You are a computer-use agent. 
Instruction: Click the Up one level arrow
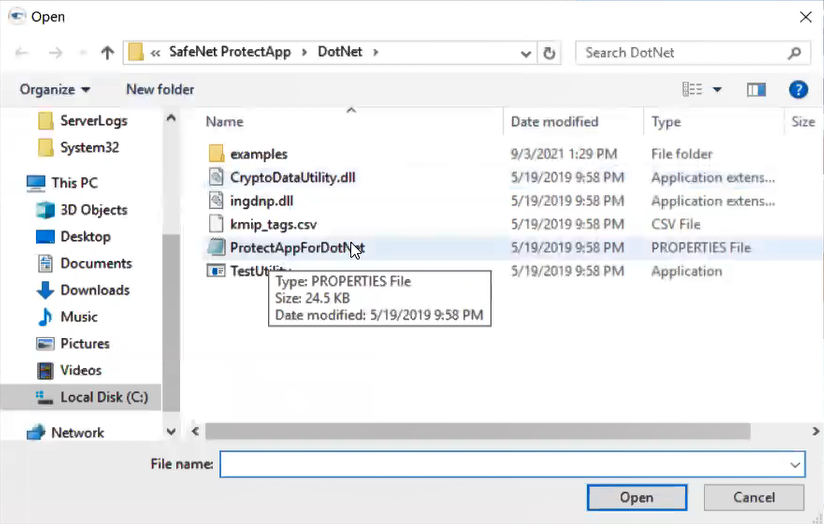tap(107, 53)
